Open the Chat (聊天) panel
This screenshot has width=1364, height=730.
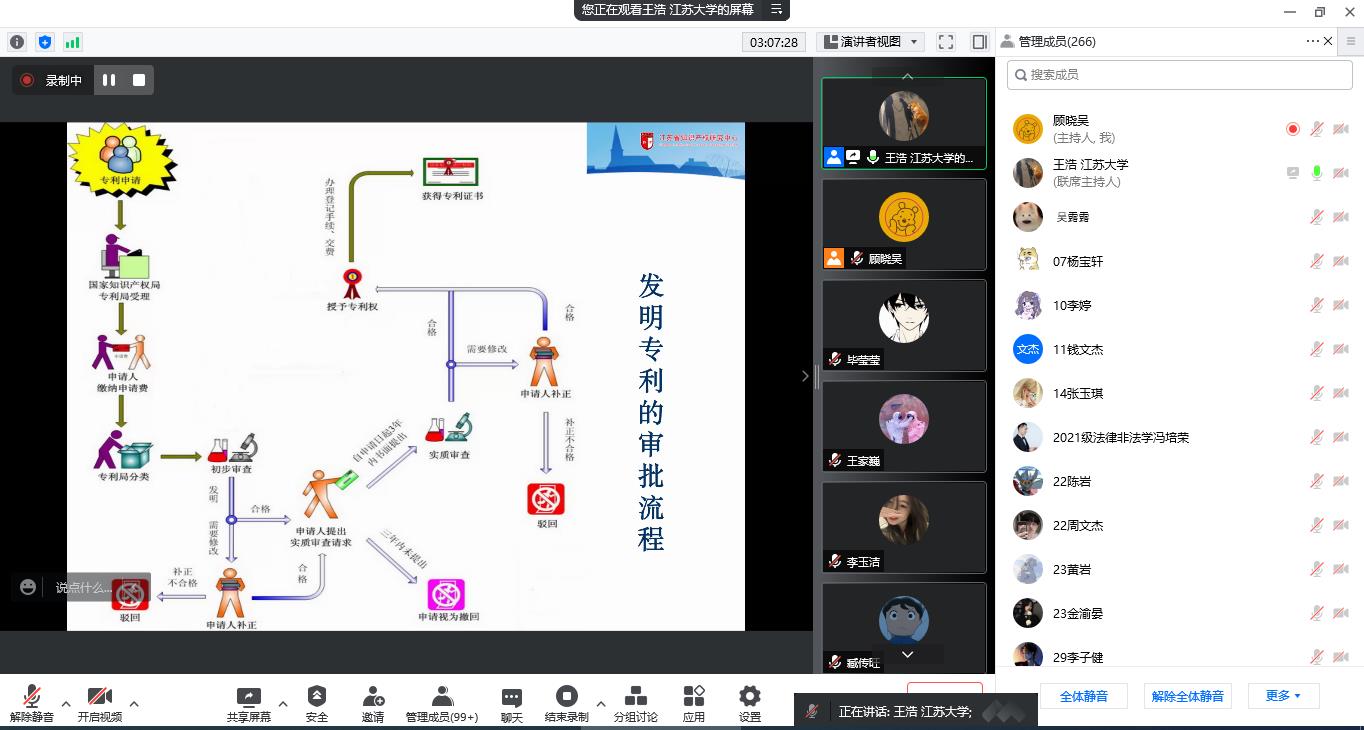(511, 697)
